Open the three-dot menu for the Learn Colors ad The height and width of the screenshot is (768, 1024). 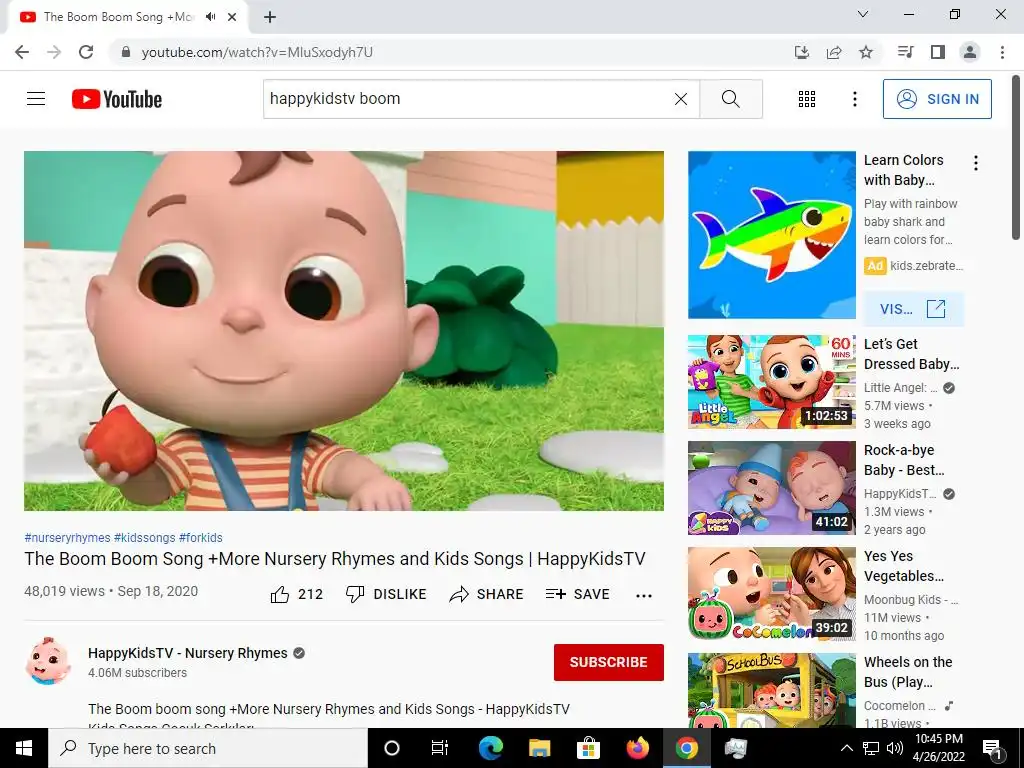[x=976, y=163]
